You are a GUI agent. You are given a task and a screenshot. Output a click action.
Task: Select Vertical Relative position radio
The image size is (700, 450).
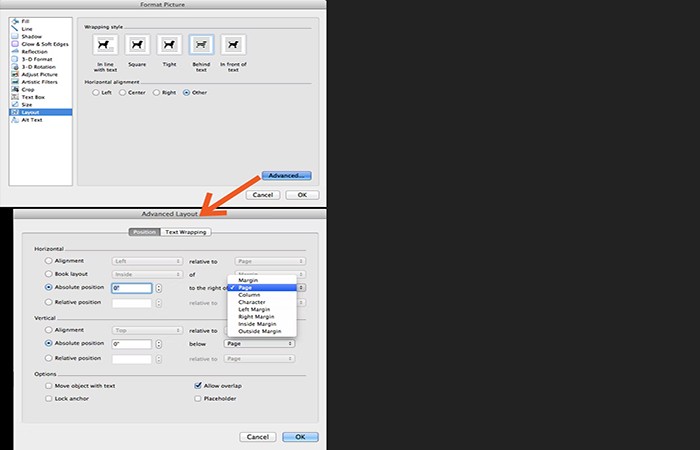[48, 358]
